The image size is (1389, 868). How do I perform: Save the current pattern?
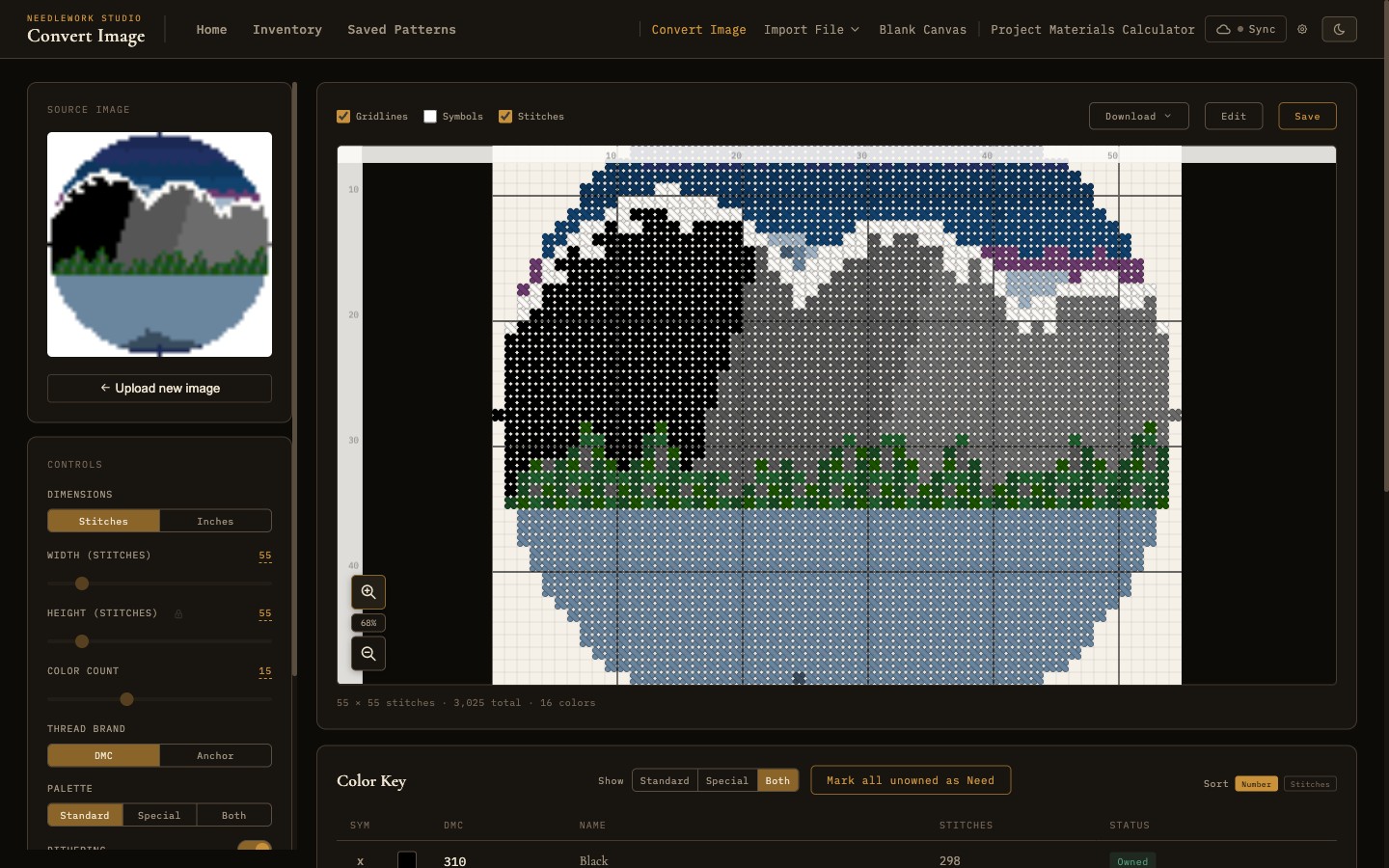[1307, 116]
